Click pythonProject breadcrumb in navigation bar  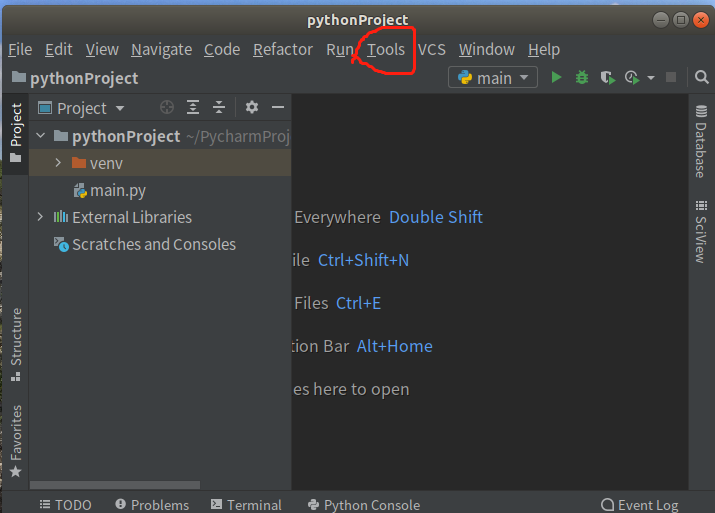pos(75,78)
